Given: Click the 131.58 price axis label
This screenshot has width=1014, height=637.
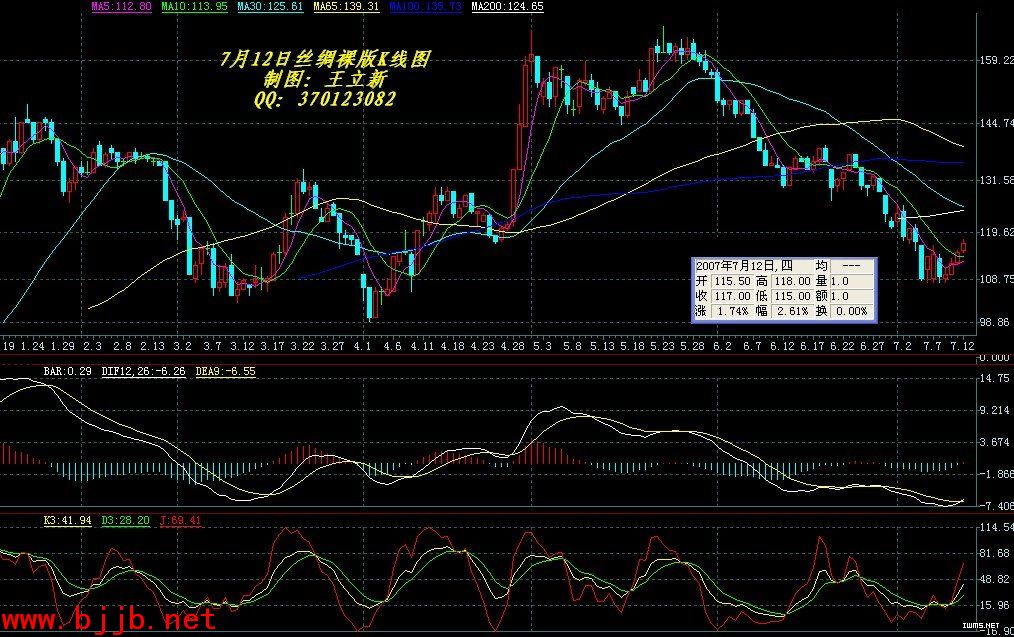Looking at the screenshot, I should [x=997, y=180].
